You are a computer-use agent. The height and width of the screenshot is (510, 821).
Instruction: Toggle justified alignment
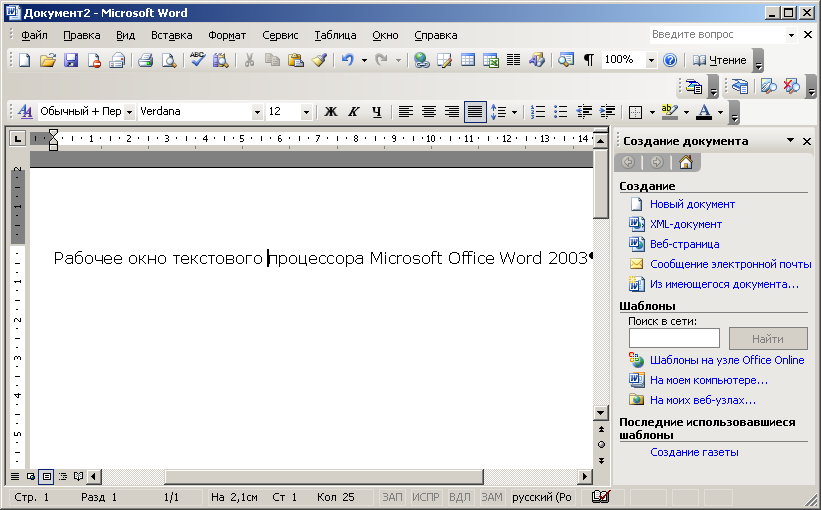[x=475, y=112]
